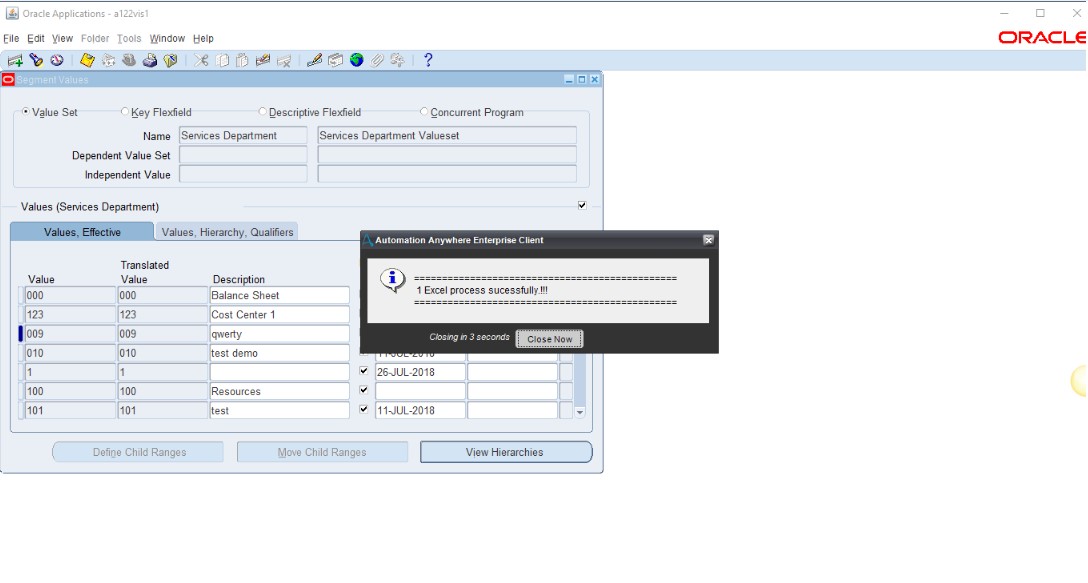Click the Print toolbar icon
Viewport: 1088px width, 583px height.
point(149,60)
